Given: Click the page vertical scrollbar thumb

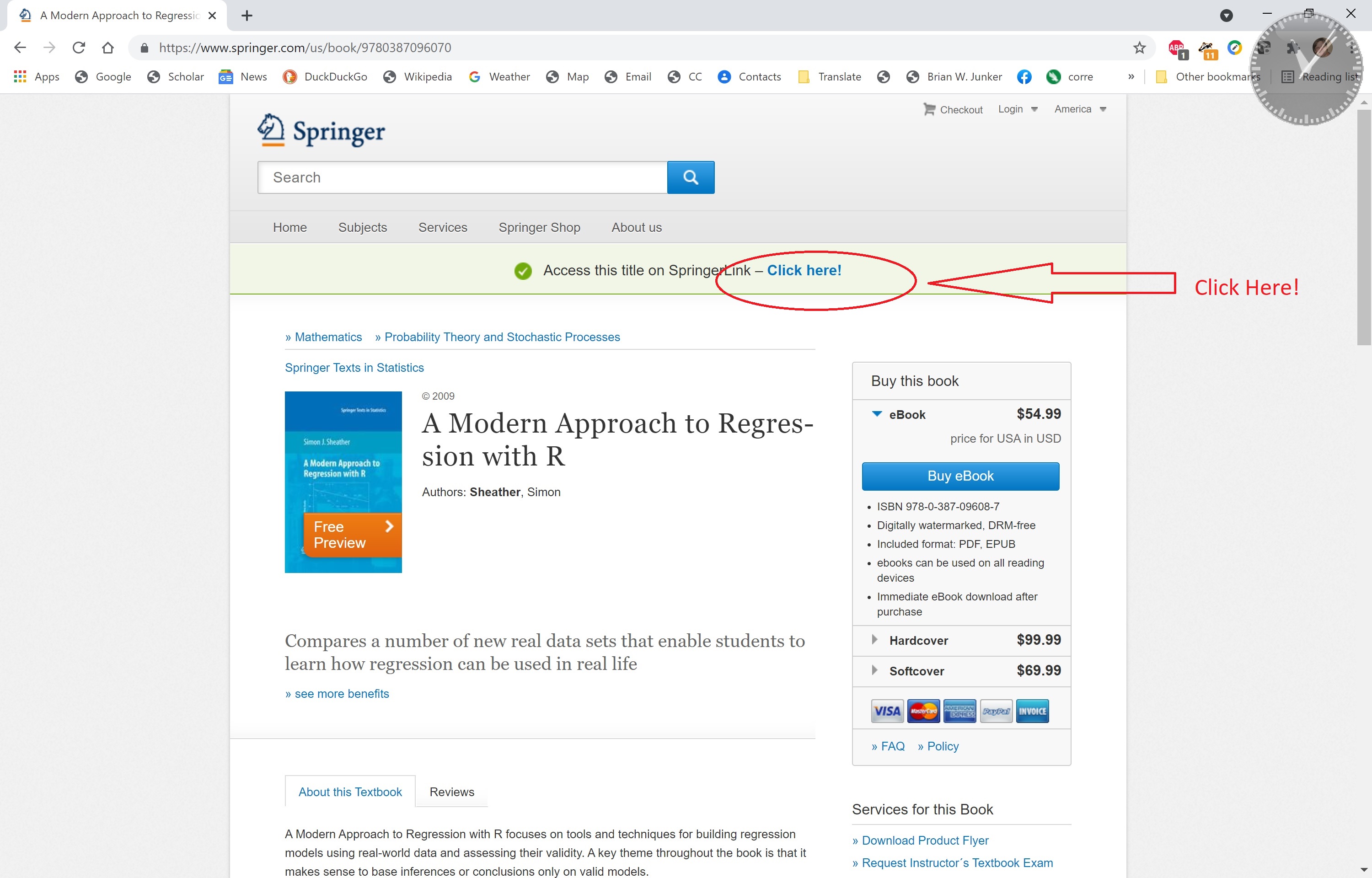Looking at the screenshot, I should pyautogui.click(x=1363, y=227).
